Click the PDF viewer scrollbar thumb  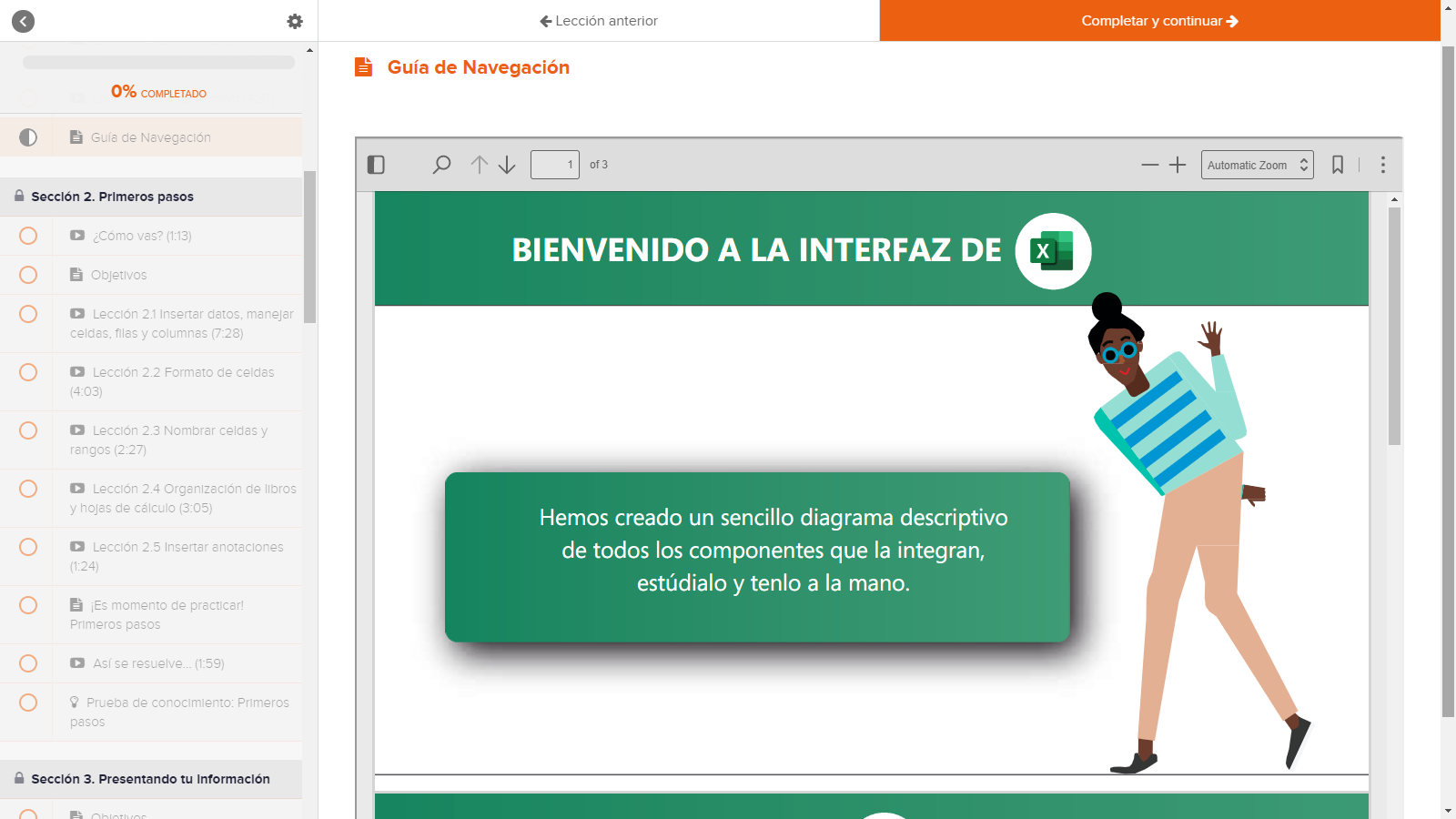pos(1394,326)
